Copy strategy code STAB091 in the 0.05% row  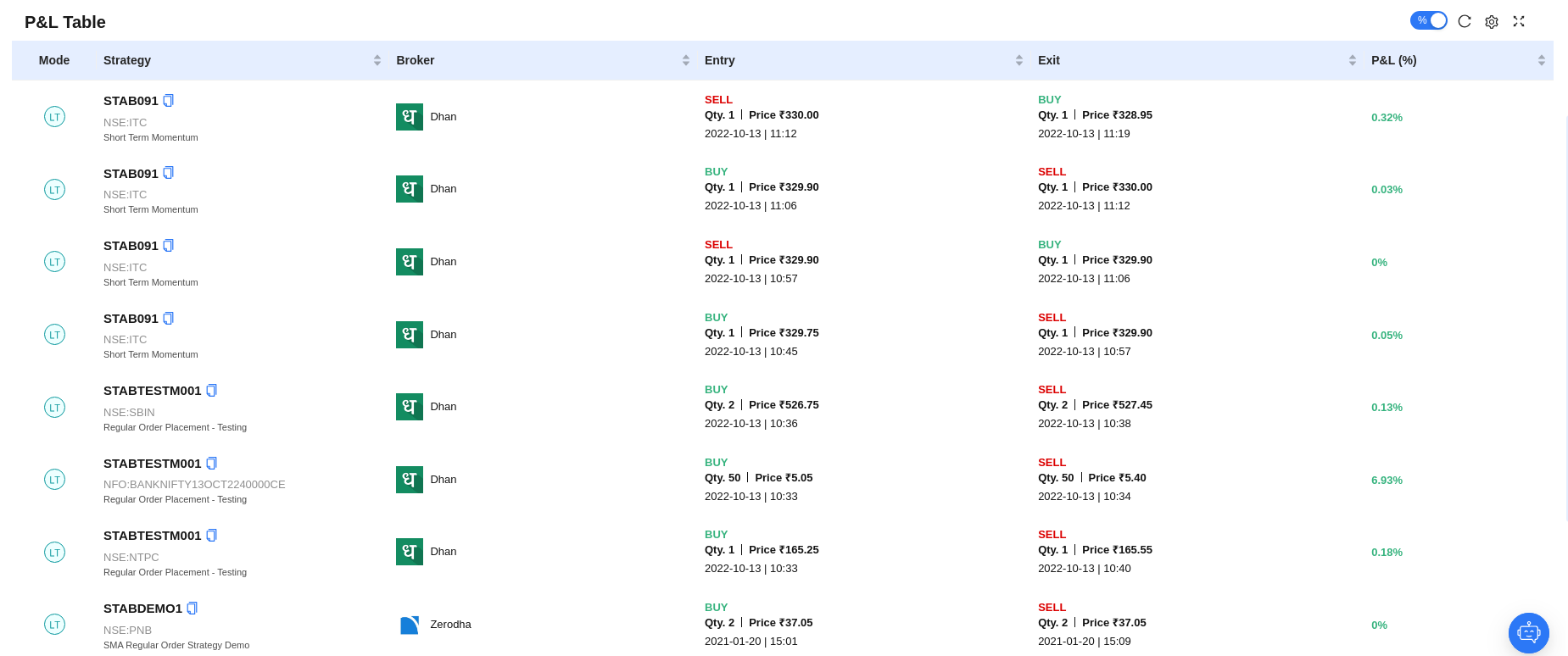(x=168, y=319)
